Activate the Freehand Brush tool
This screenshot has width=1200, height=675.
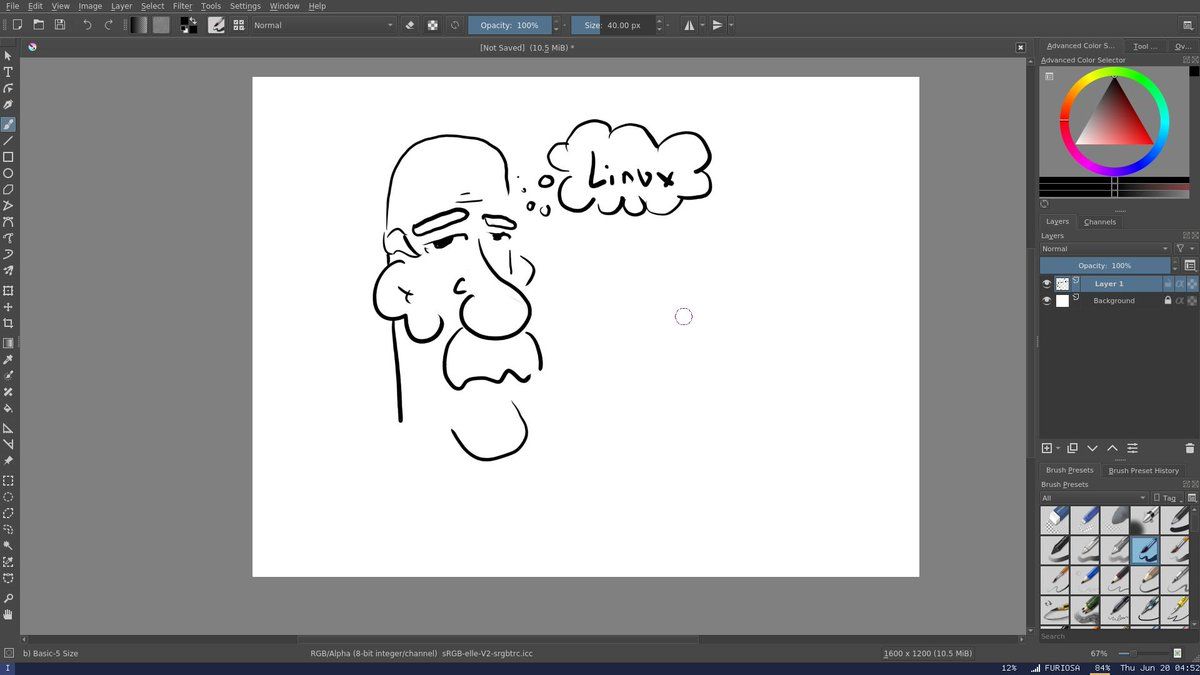[x=8, y=125]
